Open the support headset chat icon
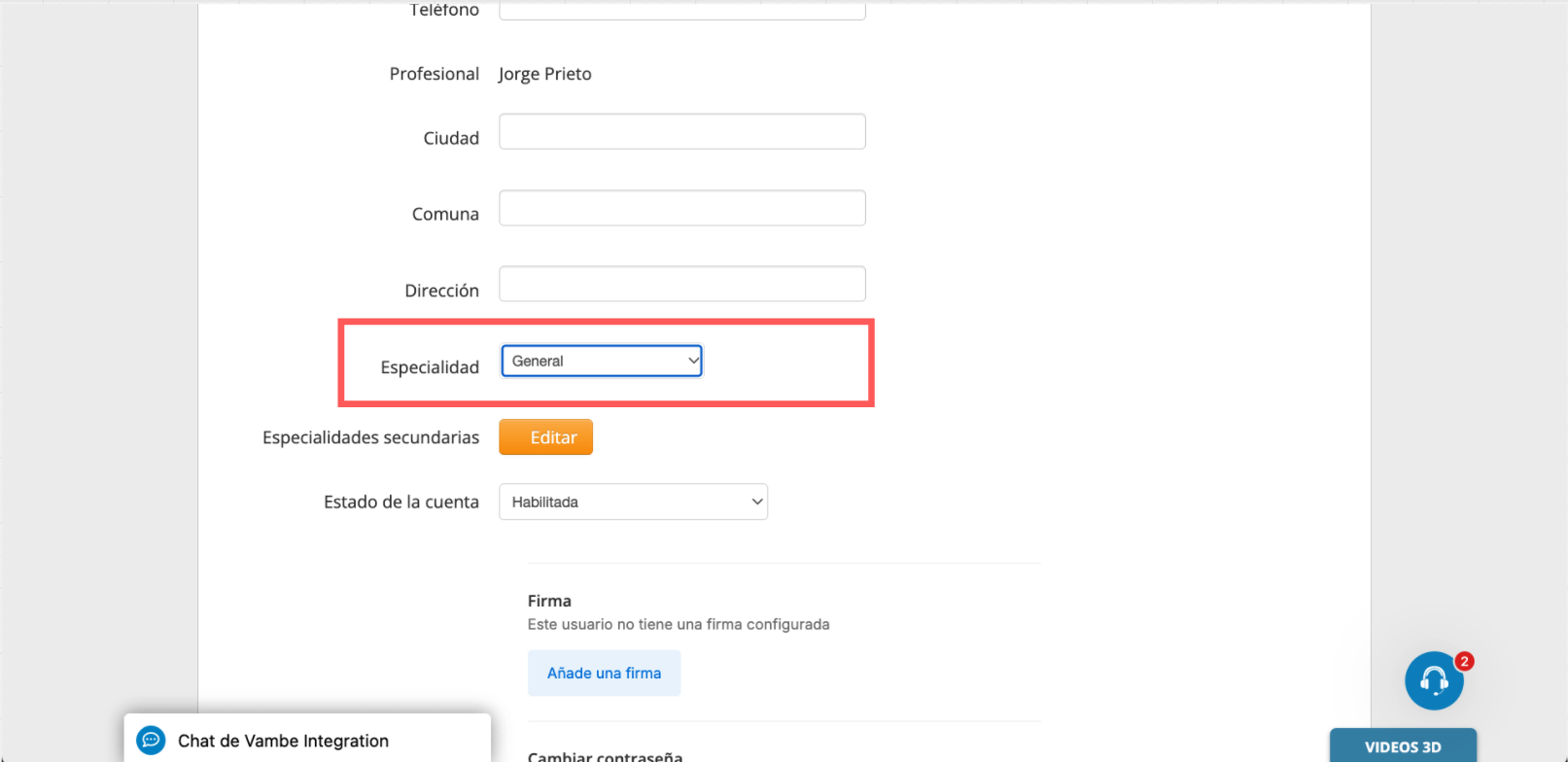Viewport: 1568px width, 762px height. [1434, 680]
